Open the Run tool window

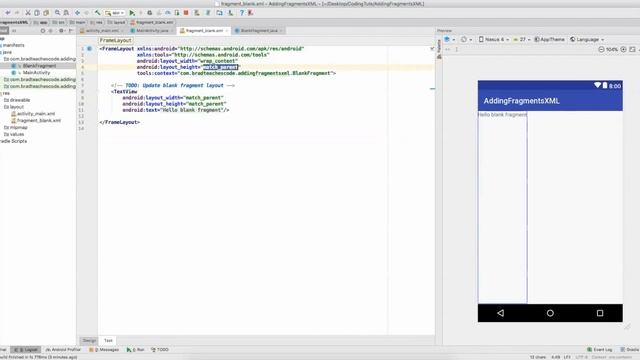135,350
